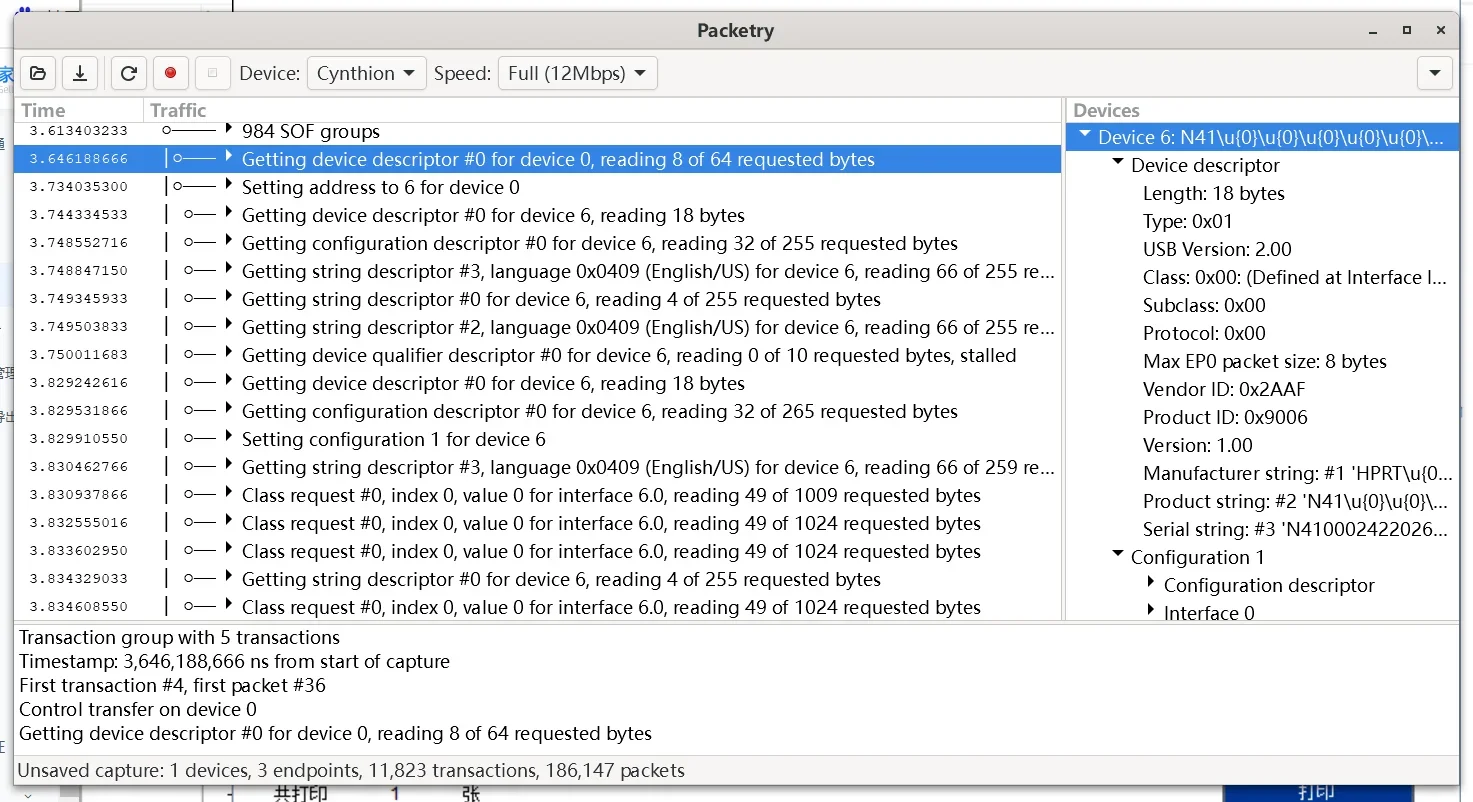Screen dimensions: 1473x802
Task: Click the rescan devices refresh icon
Action: tap(128, 73)
